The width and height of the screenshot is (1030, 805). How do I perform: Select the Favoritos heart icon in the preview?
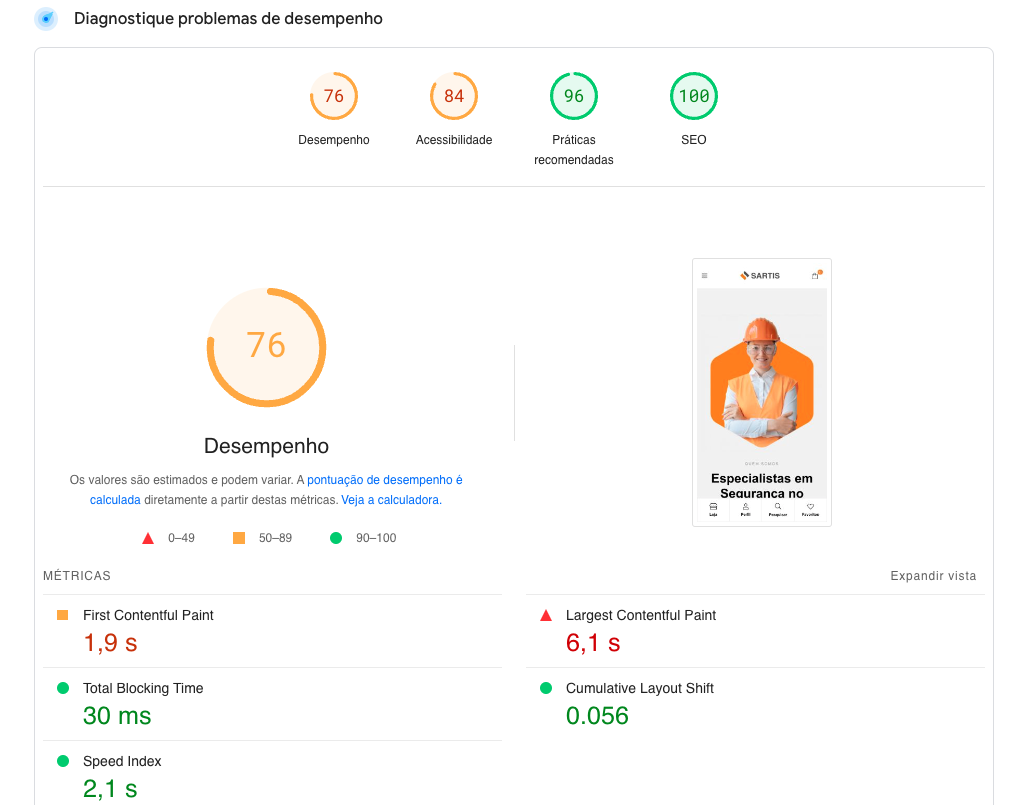pos(810,507)
